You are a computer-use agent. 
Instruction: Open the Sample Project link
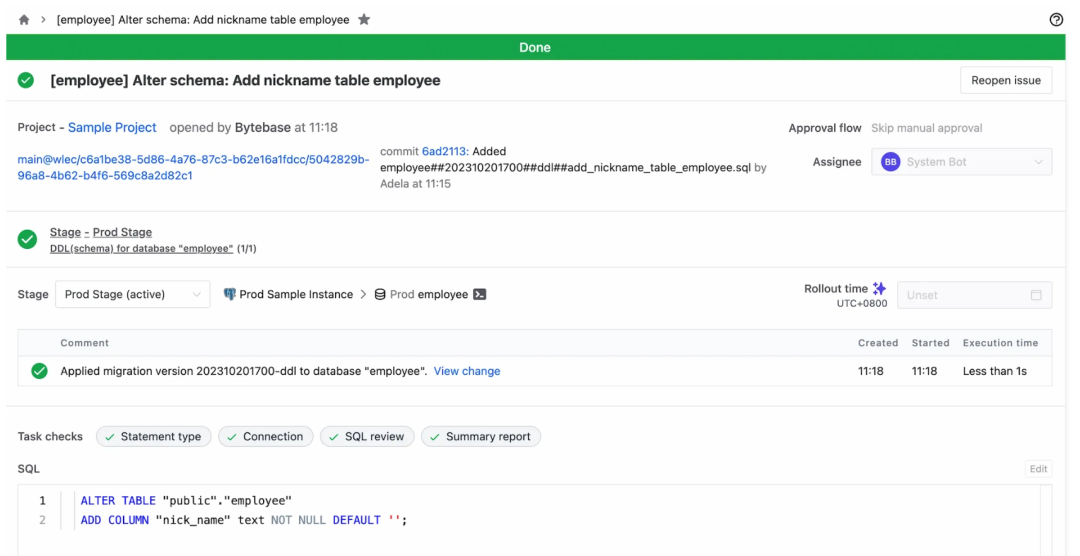click(112, 127)
